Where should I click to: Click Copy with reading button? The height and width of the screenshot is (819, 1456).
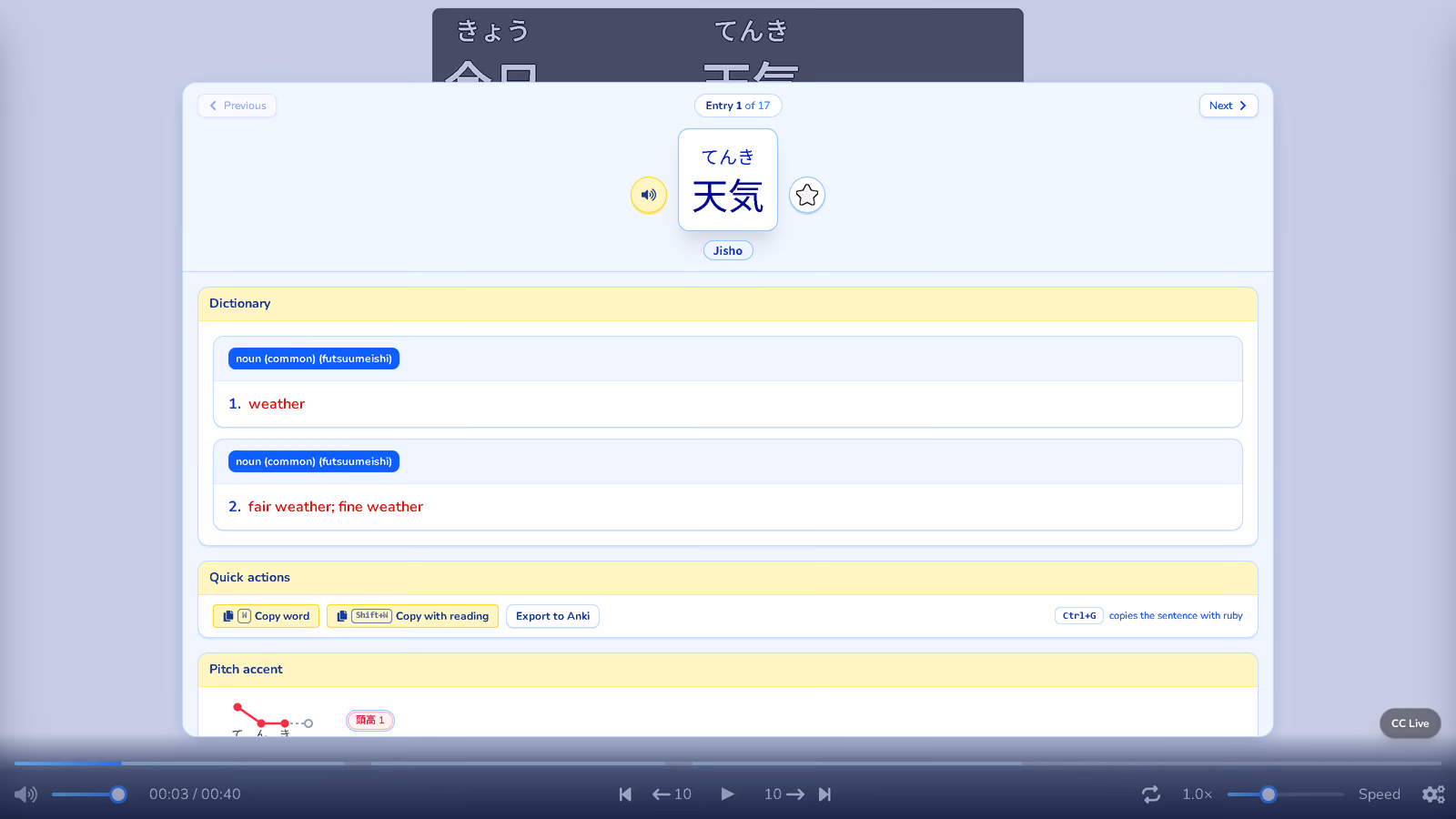412,616
